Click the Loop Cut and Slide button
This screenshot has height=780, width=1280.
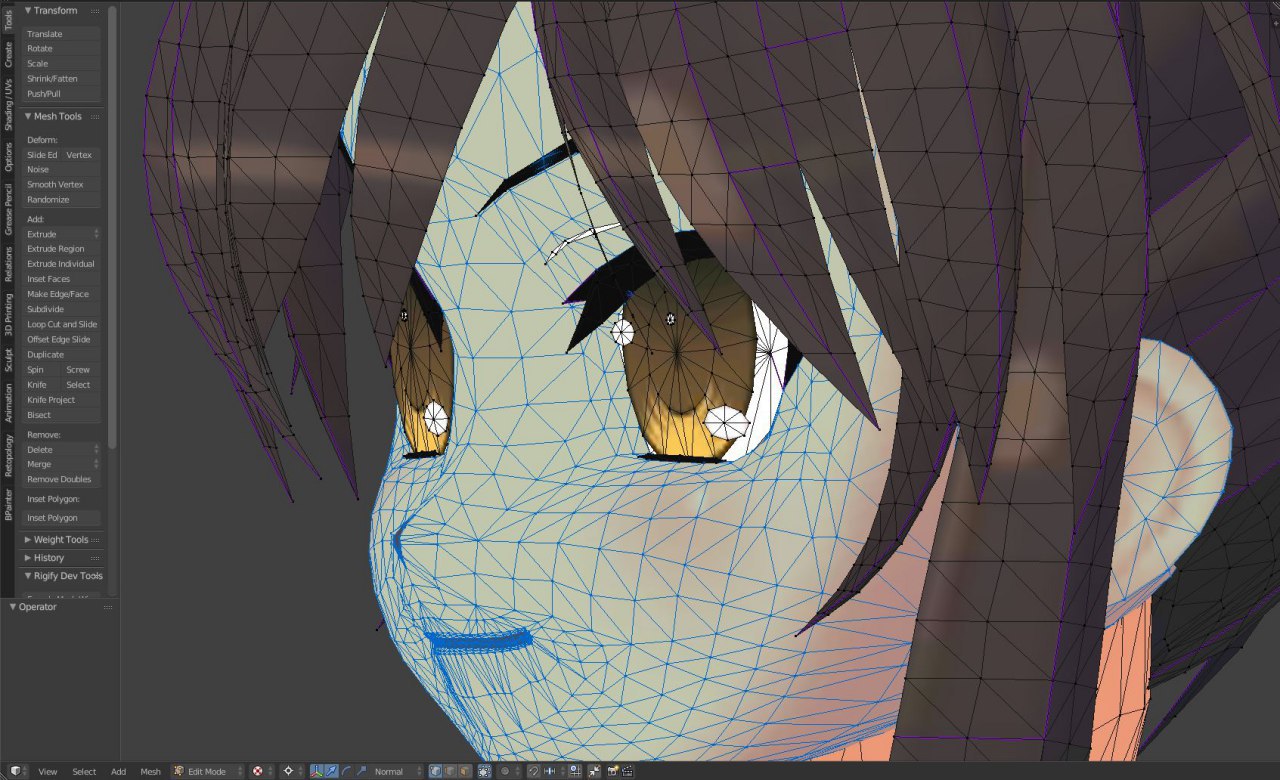coord(62,324)
